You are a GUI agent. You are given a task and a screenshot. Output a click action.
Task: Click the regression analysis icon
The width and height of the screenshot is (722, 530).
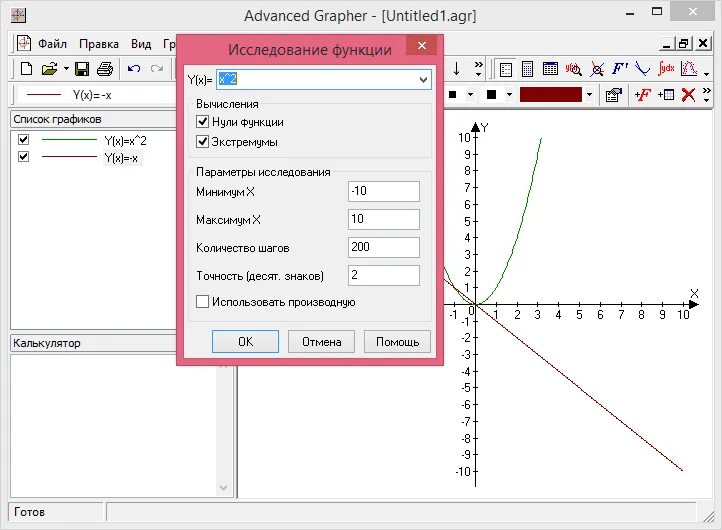689,69
